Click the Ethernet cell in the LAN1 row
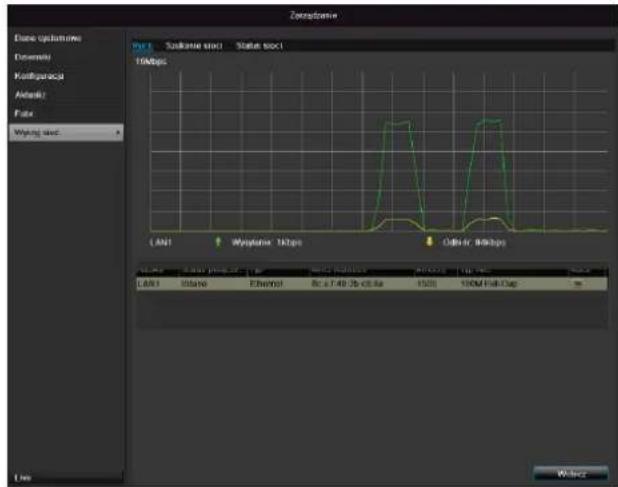The height and width of the screenshot is (487, 618). (266, 284)
